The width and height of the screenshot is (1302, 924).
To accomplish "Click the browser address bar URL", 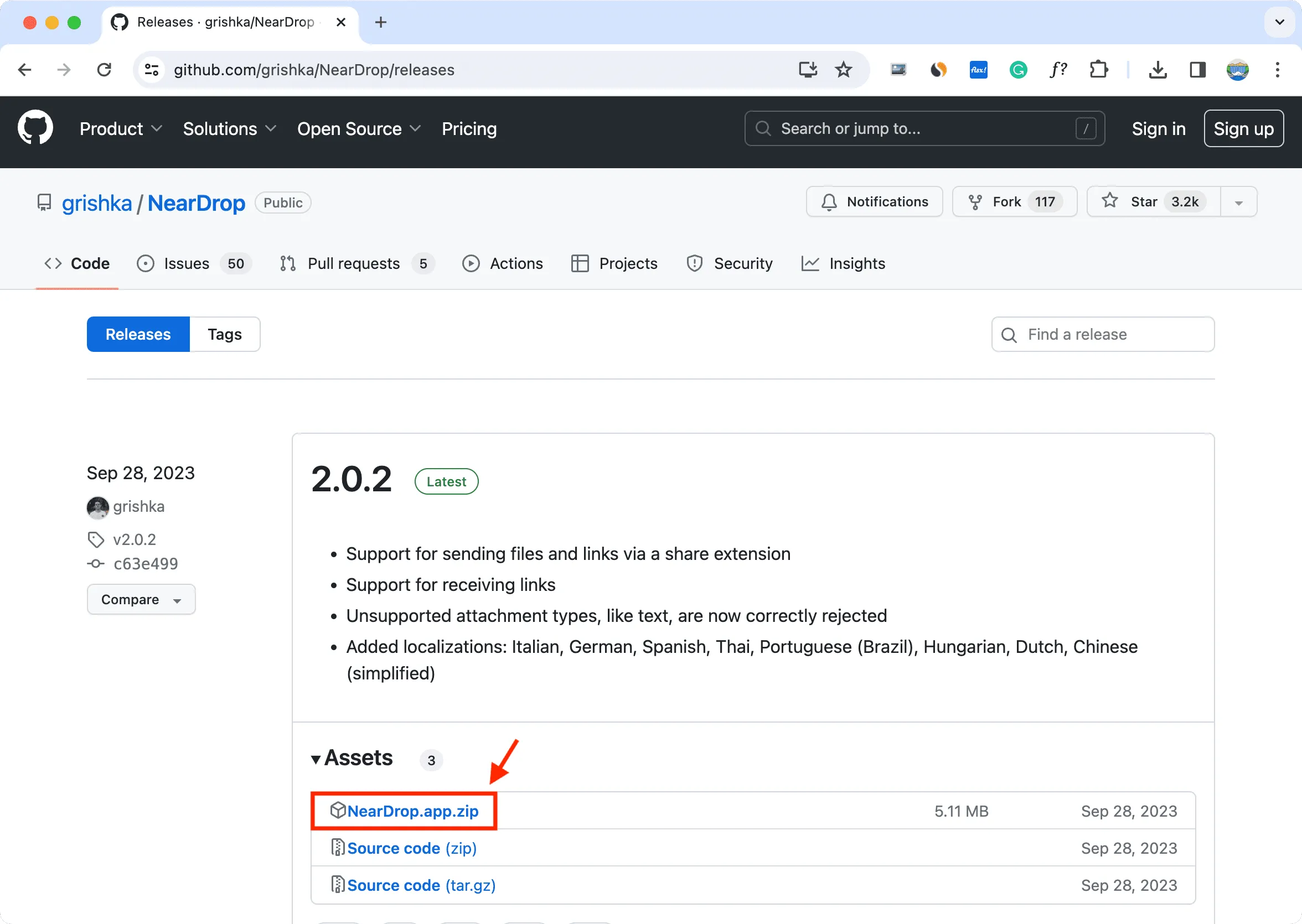I will tap(314, 70).
